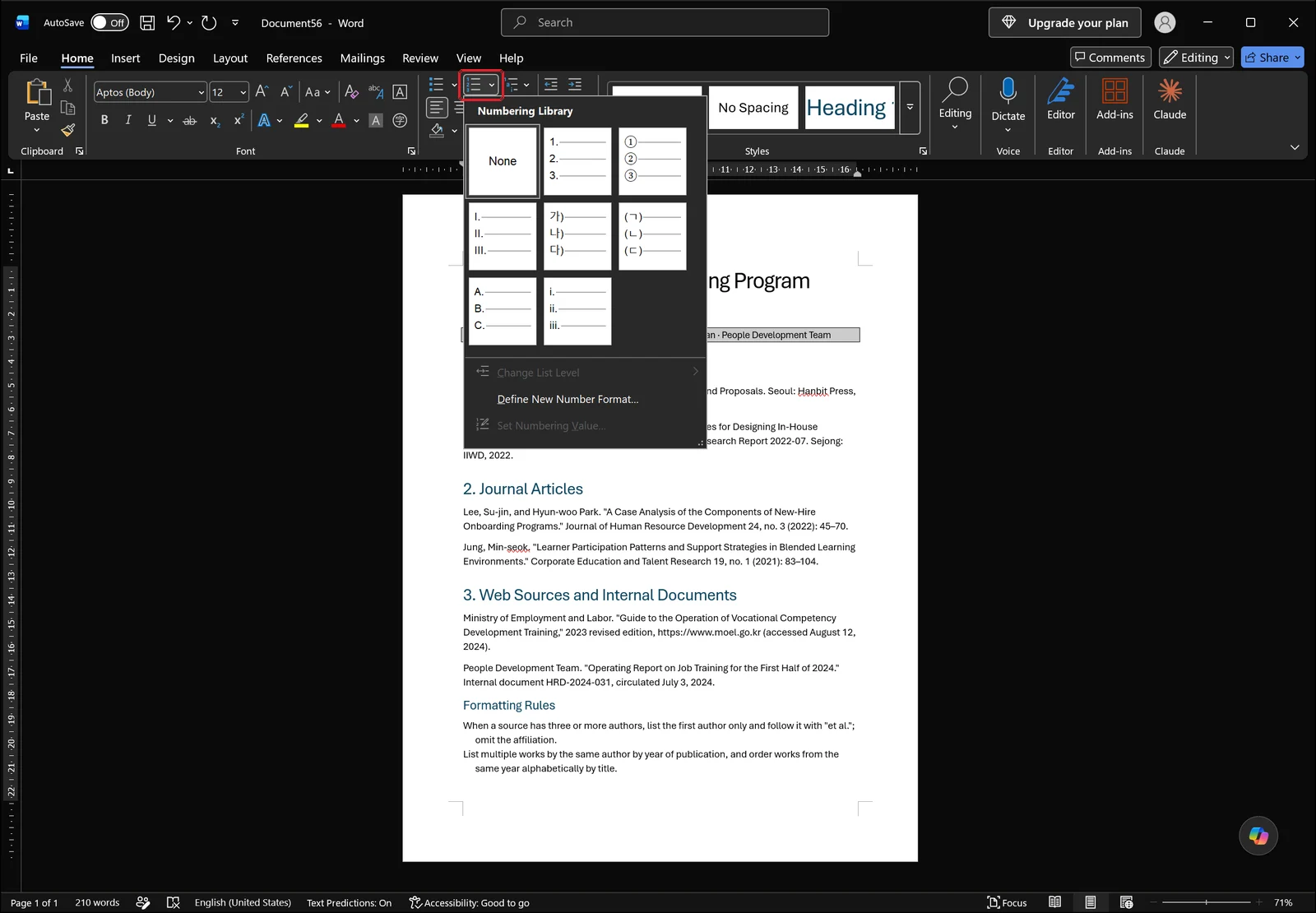Viewport: 1316px width, 913px height.
Task: Open the File tab
Action: pyautogui.click(x=29, y=58)
